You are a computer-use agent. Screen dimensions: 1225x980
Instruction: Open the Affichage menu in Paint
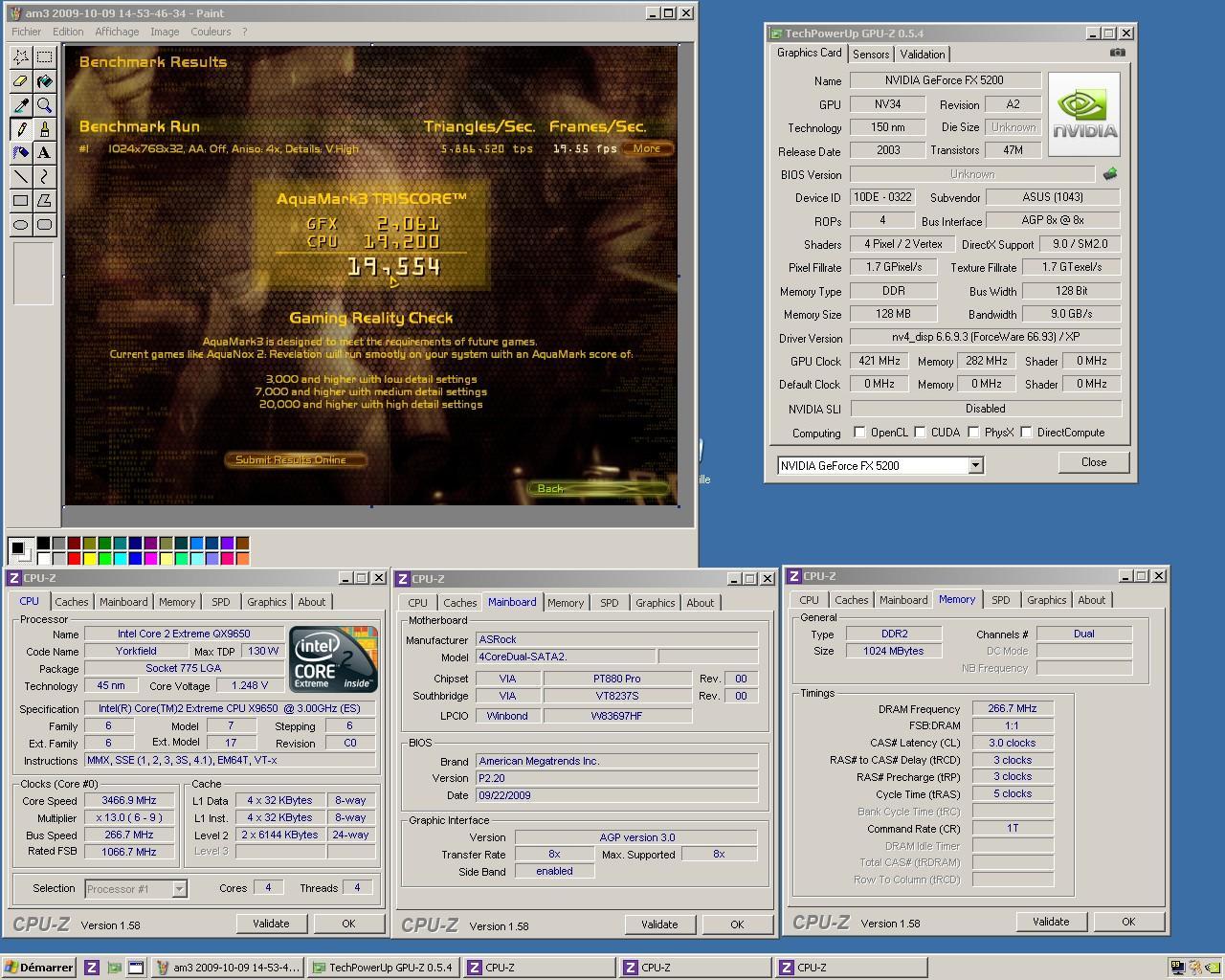[117, 32]
